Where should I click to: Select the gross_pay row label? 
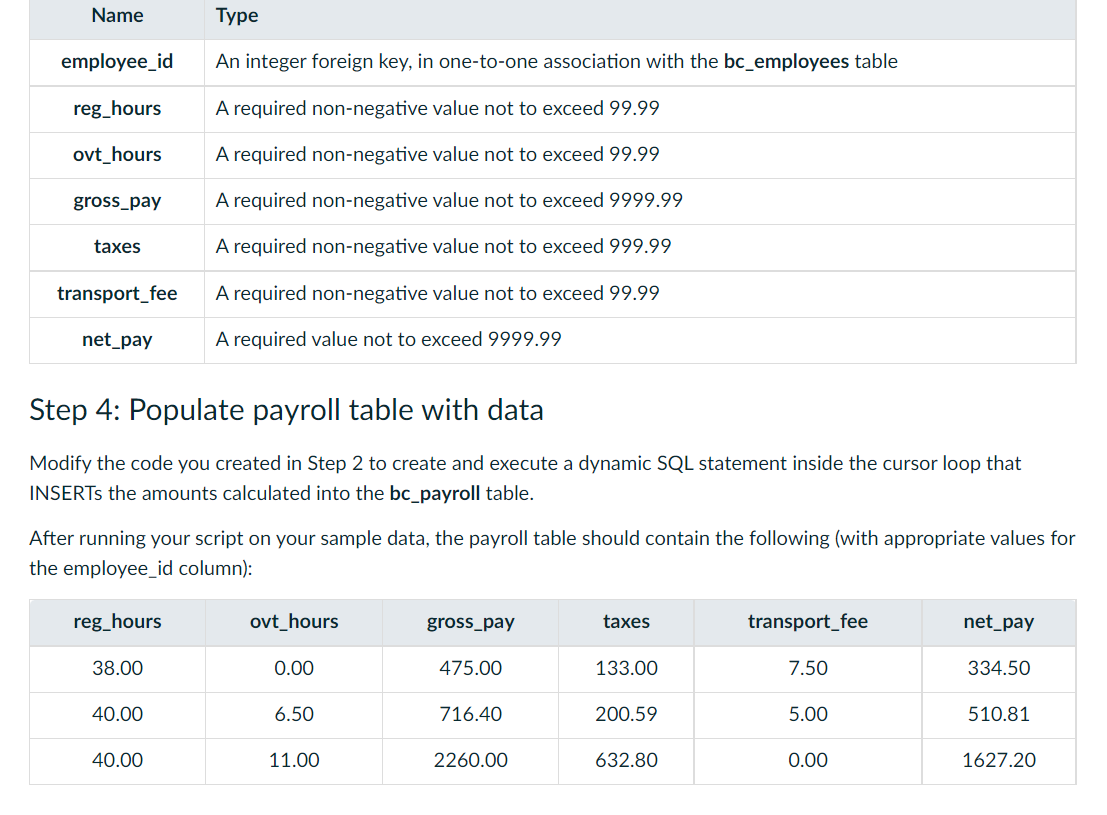[117, 200]
